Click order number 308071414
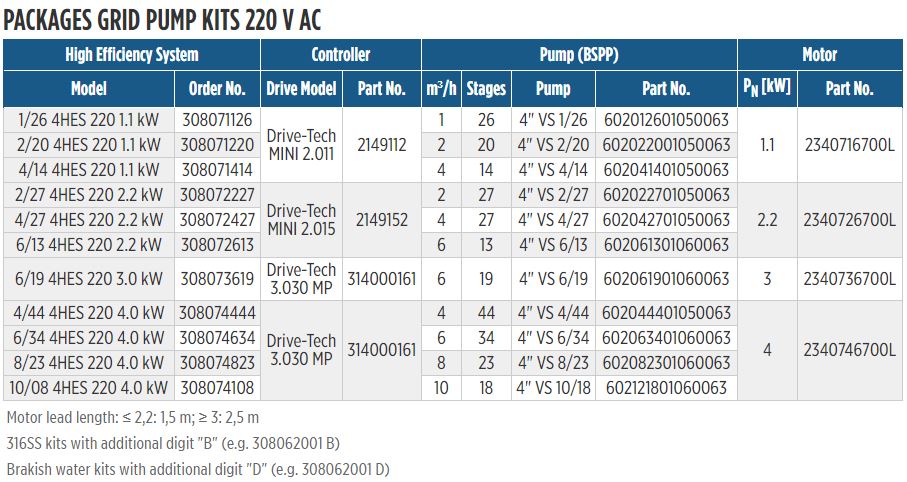Image resolution: width=907 pixels, height=482 pixels. click(x=217, y=170)
